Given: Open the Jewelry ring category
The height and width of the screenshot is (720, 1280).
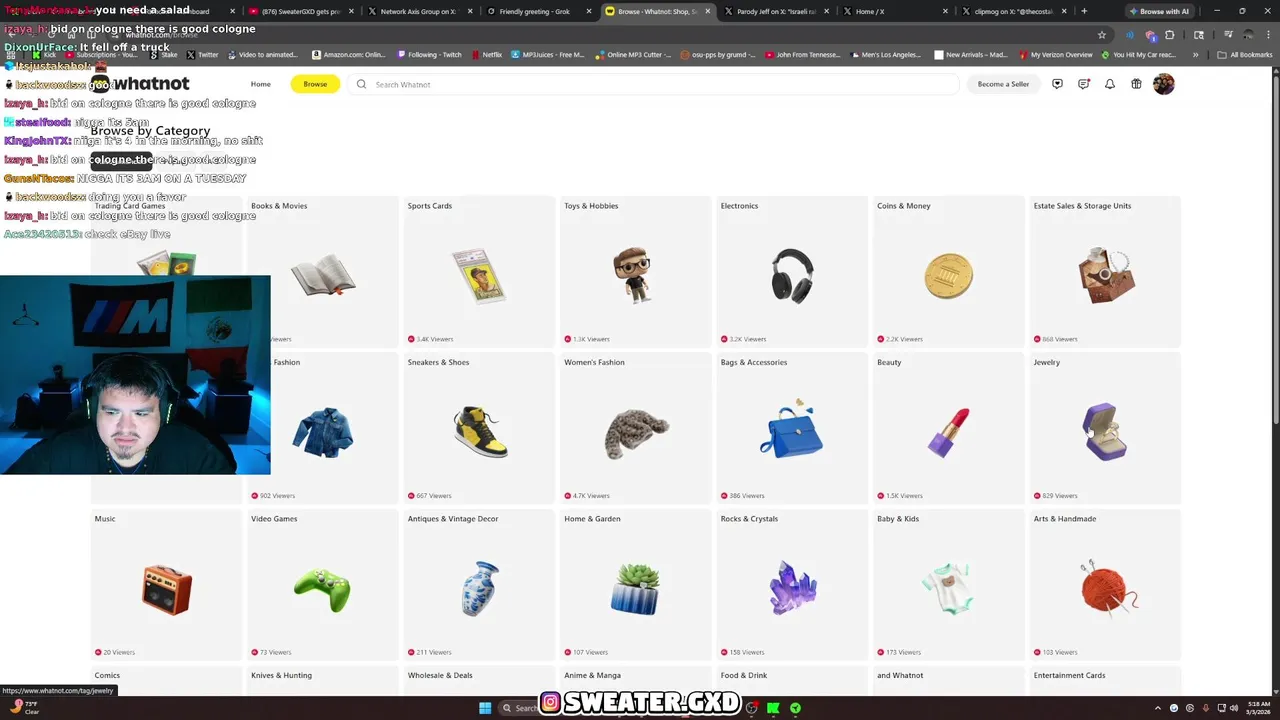Looking at the screenshot, I should pyautogui.click(x=1105, y=428).
